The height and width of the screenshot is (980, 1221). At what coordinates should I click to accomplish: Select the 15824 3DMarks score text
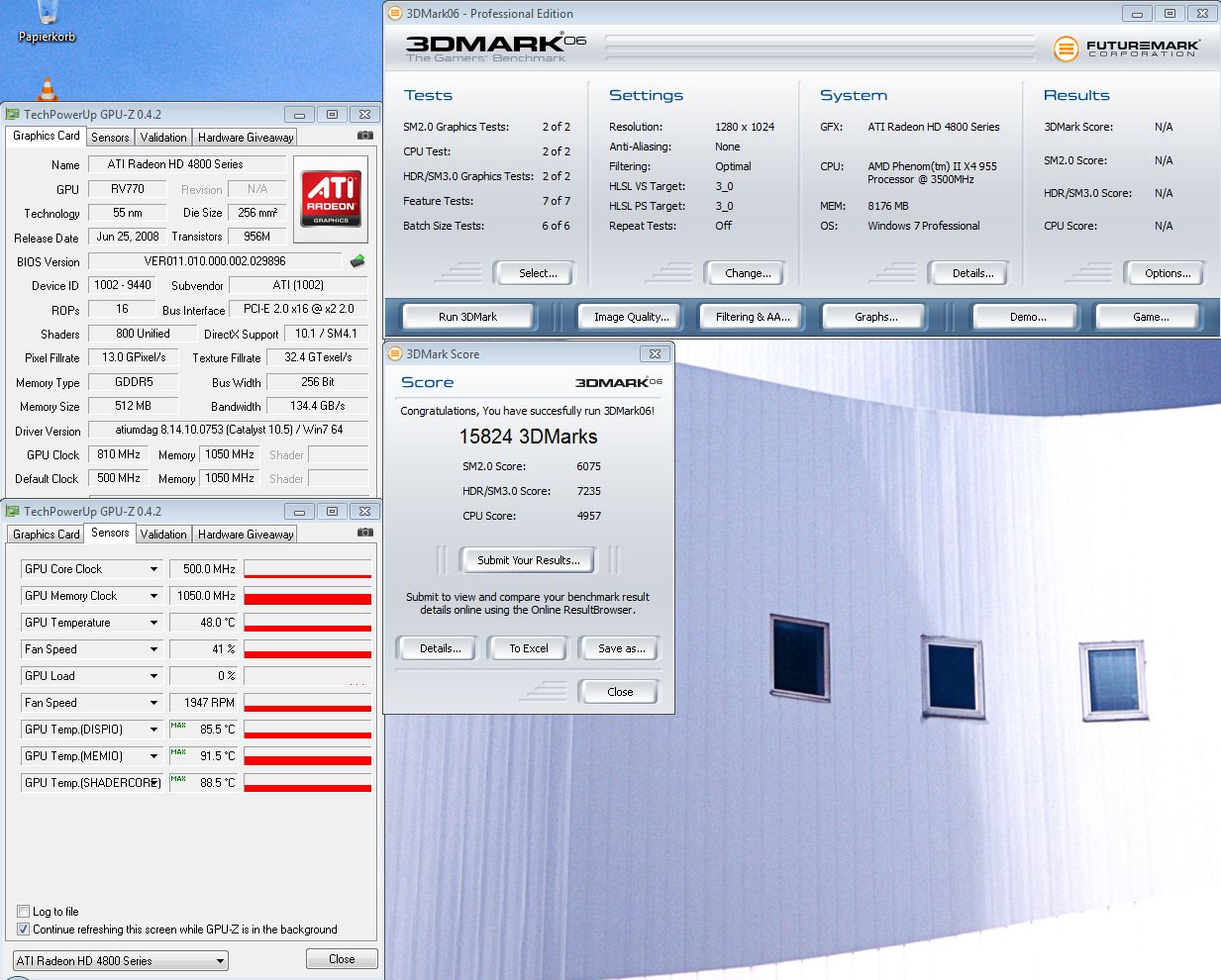click(528, 437)
